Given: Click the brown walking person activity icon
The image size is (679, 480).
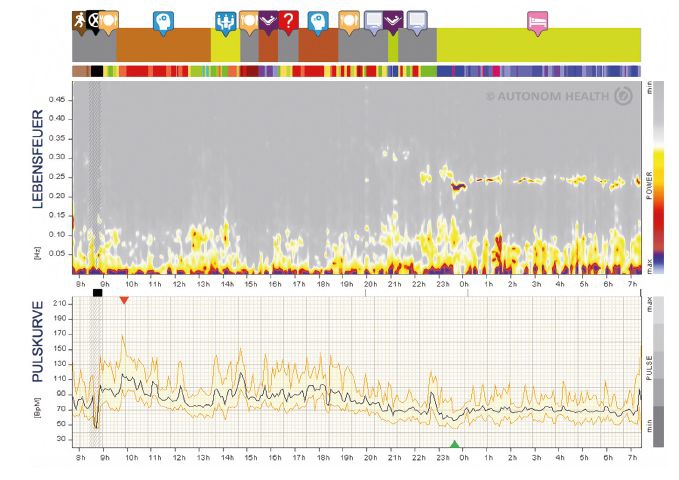Looking at the screenshot, I should 80,18.
